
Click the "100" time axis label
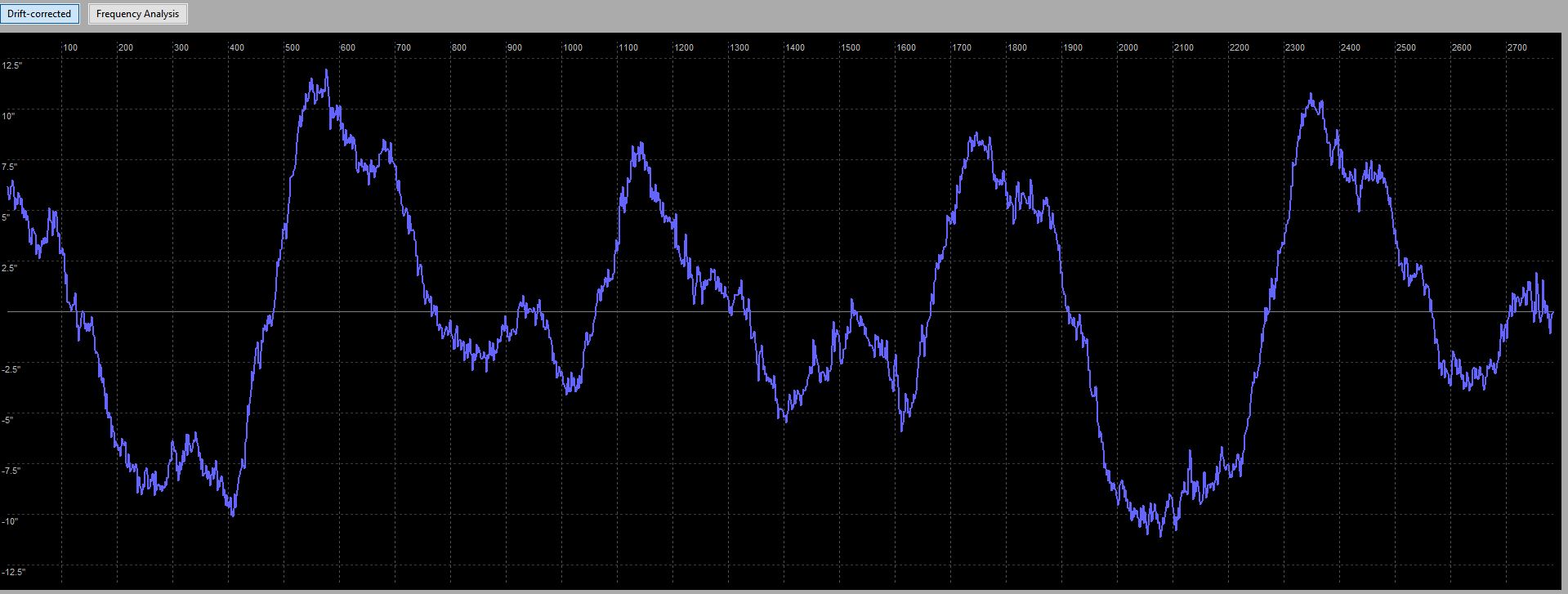[x=71, y=47]
